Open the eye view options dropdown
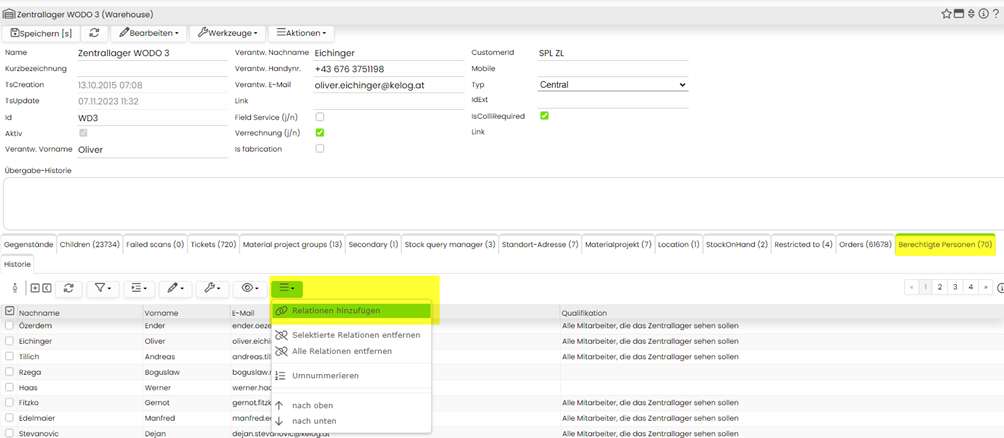 tap(249, 289)
